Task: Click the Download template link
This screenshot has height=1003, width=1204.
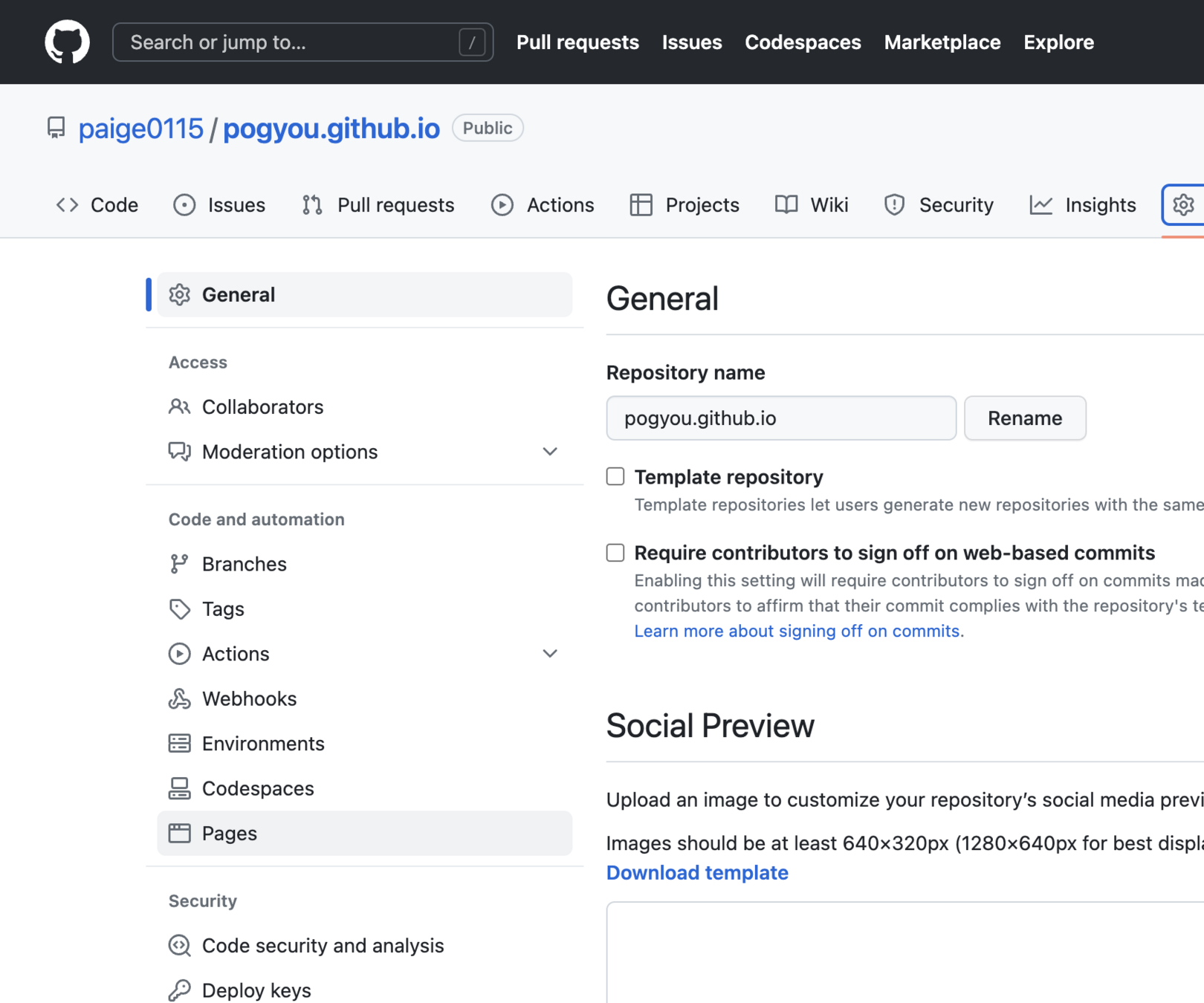Action: [x=697, y=872]
